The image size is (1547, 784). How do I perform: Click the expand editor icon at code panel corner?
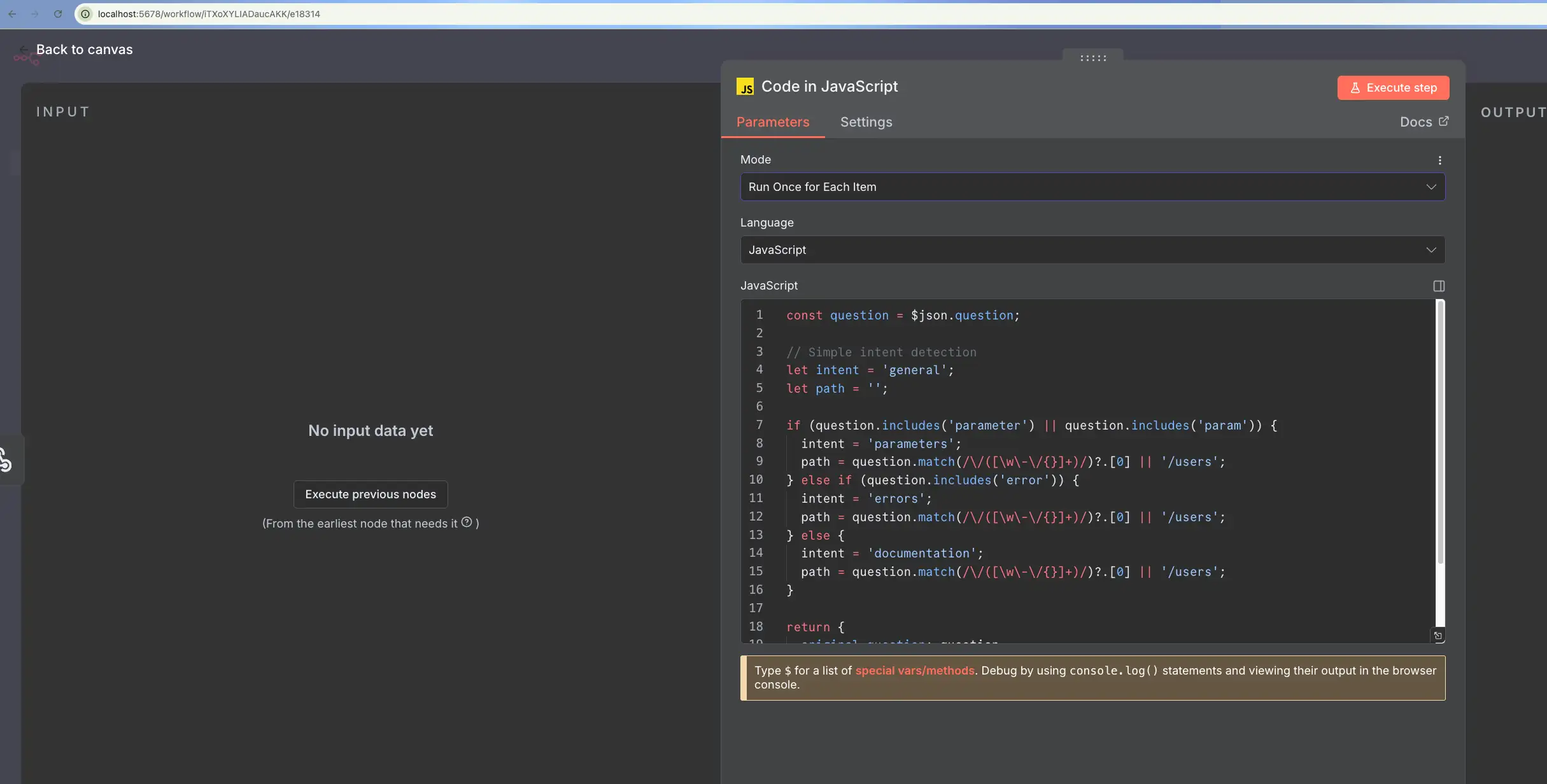click(x=1439, y=634)
